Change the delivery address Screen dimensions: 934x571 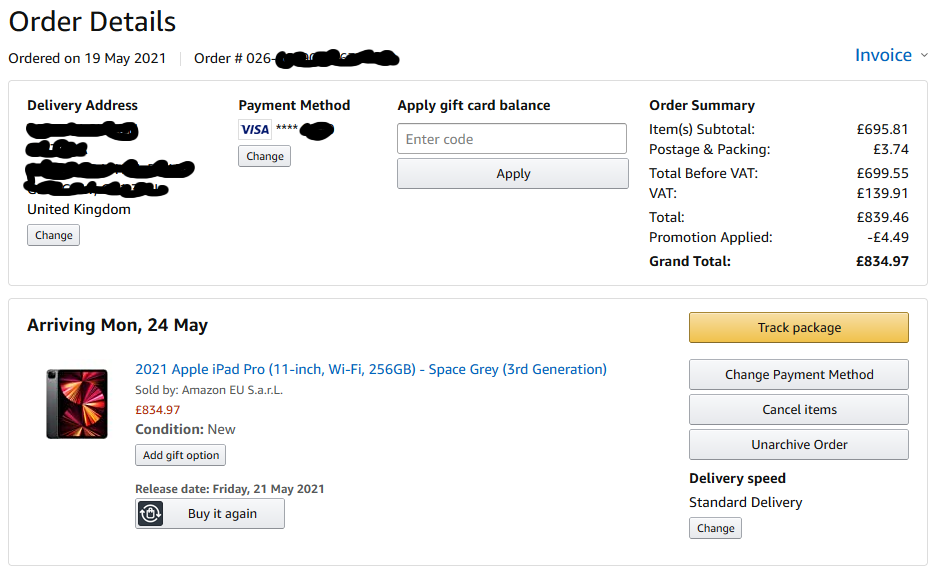click(x=53, y=235)
